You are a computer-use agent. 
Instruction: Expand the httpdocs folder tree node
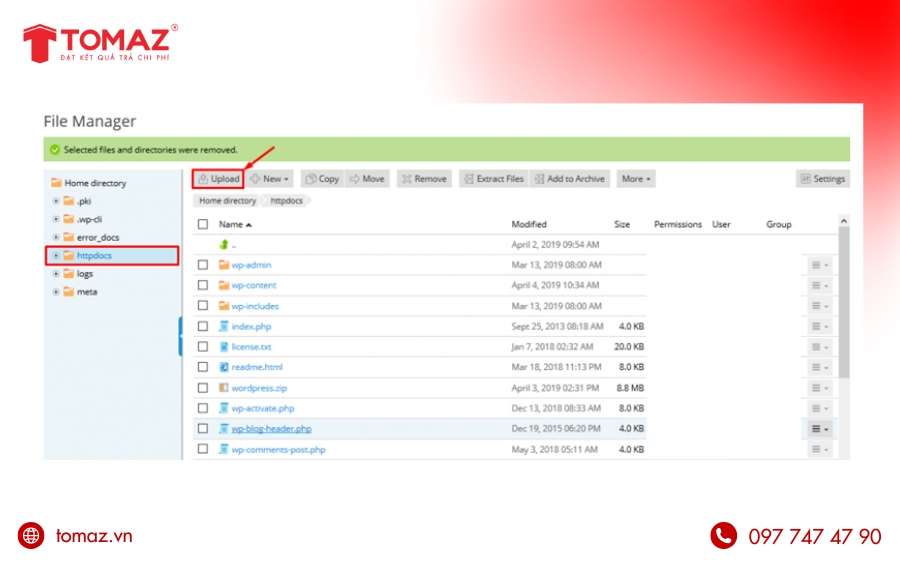56,256
